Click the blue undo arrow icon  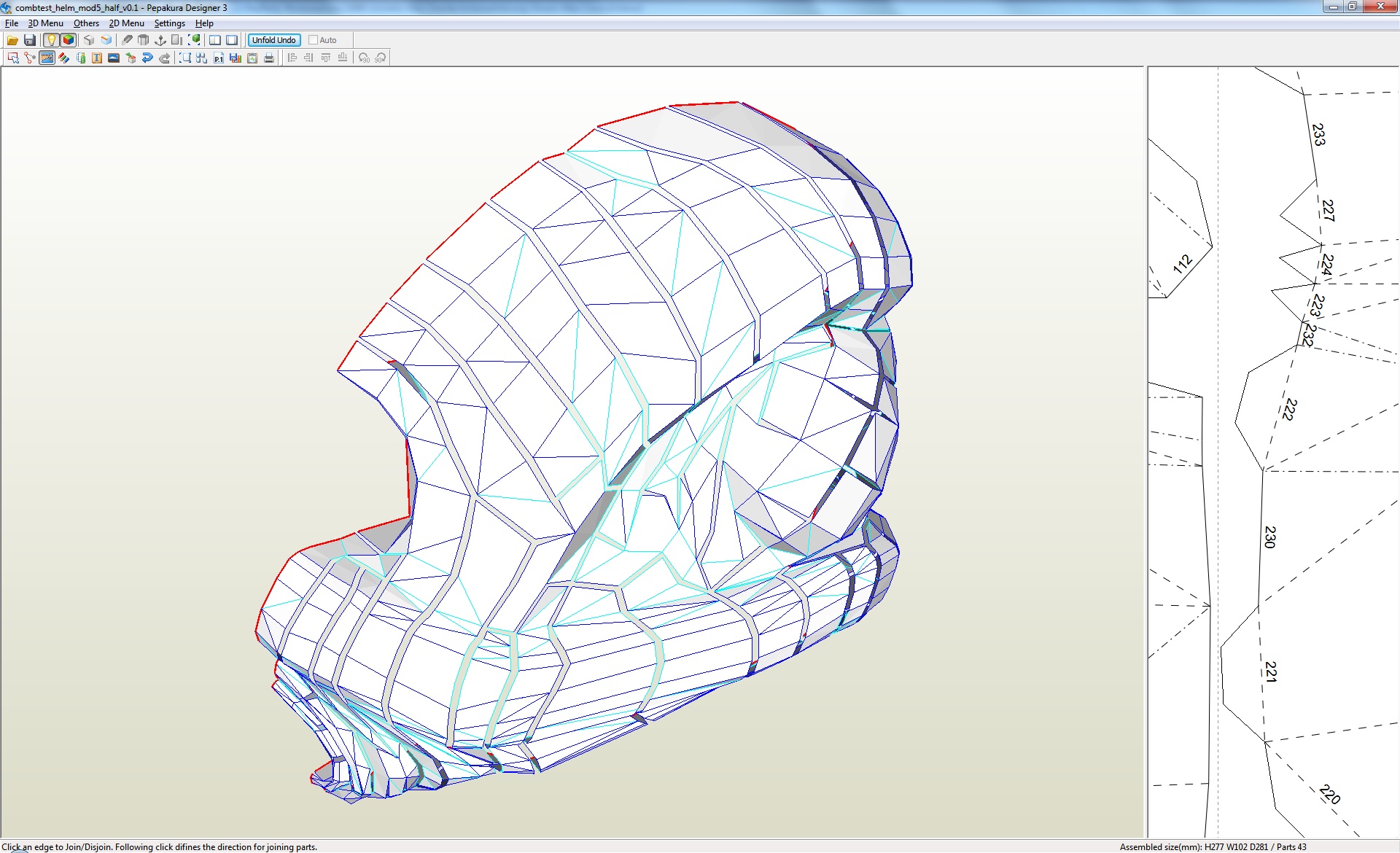pos(147,58)
